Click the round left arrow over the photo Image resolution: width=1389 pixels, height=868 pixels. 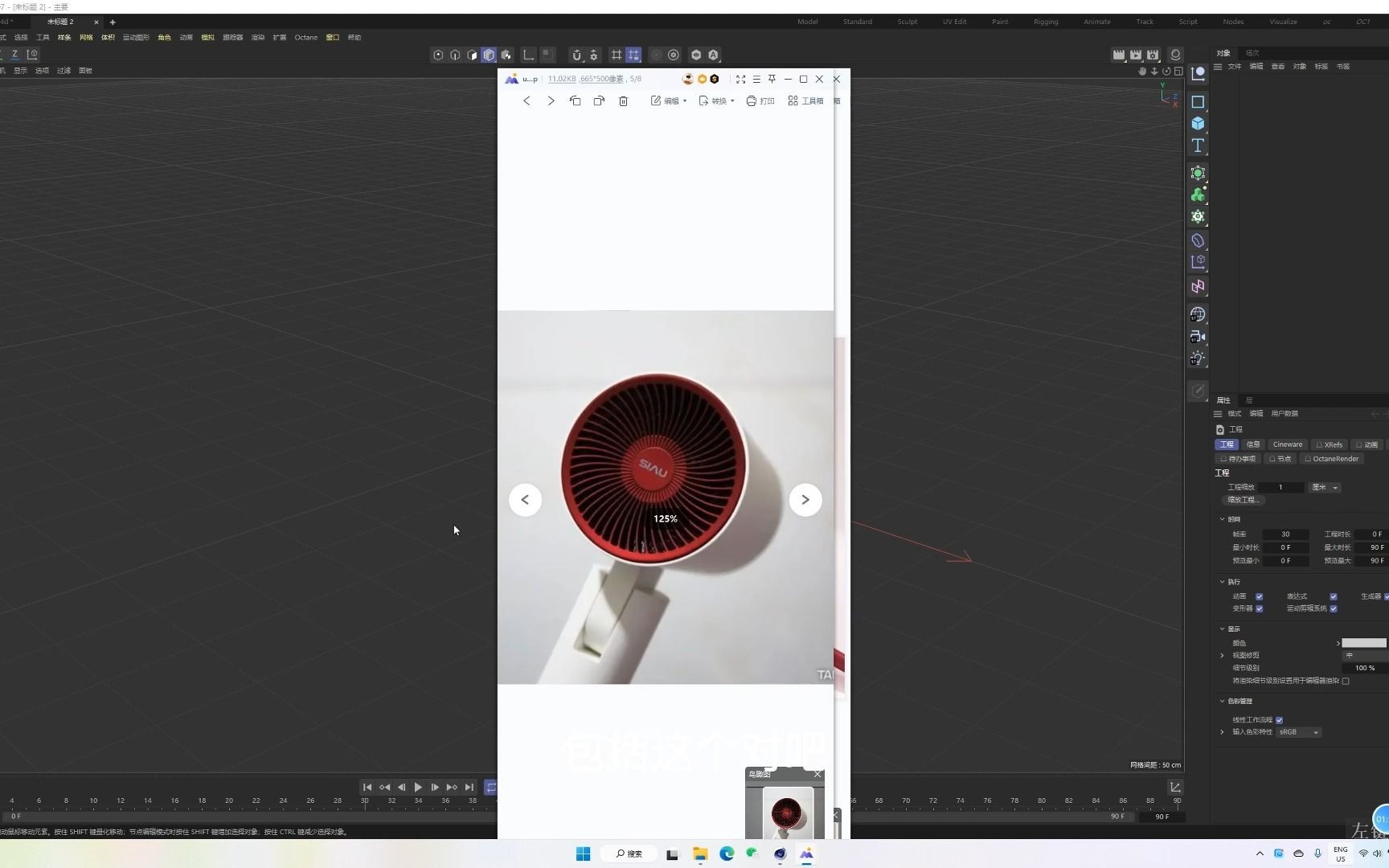click(525, 500)
